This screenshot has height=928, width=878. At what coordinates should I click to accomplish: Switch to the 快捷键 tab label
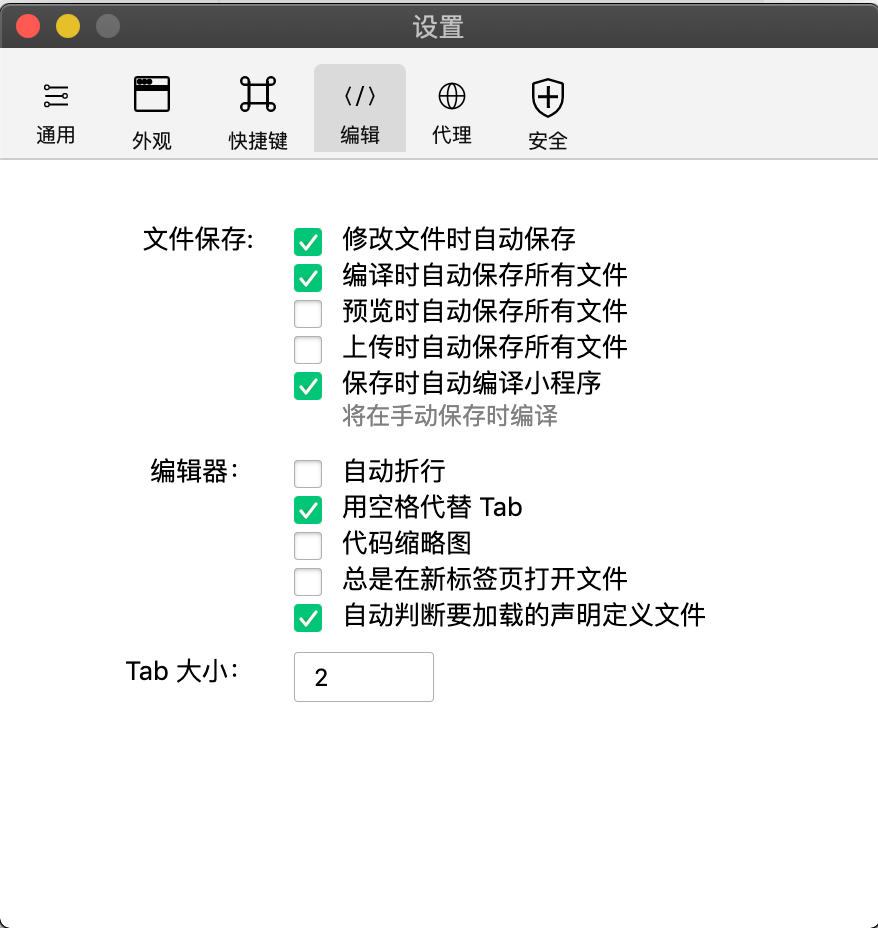coord(258,141)
